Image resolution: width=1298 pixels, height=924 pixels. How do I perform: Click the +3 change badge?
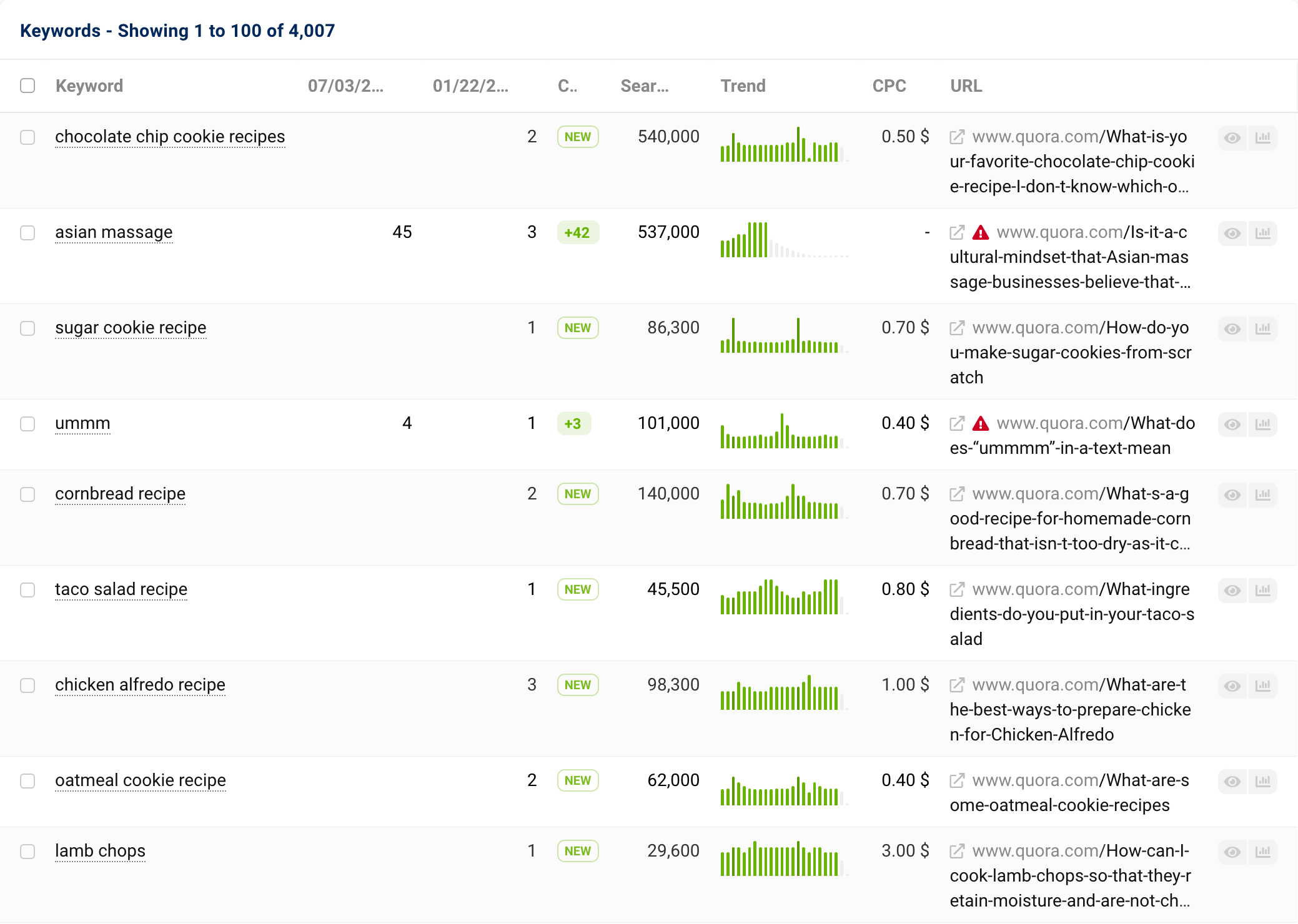tap(573, 424)
